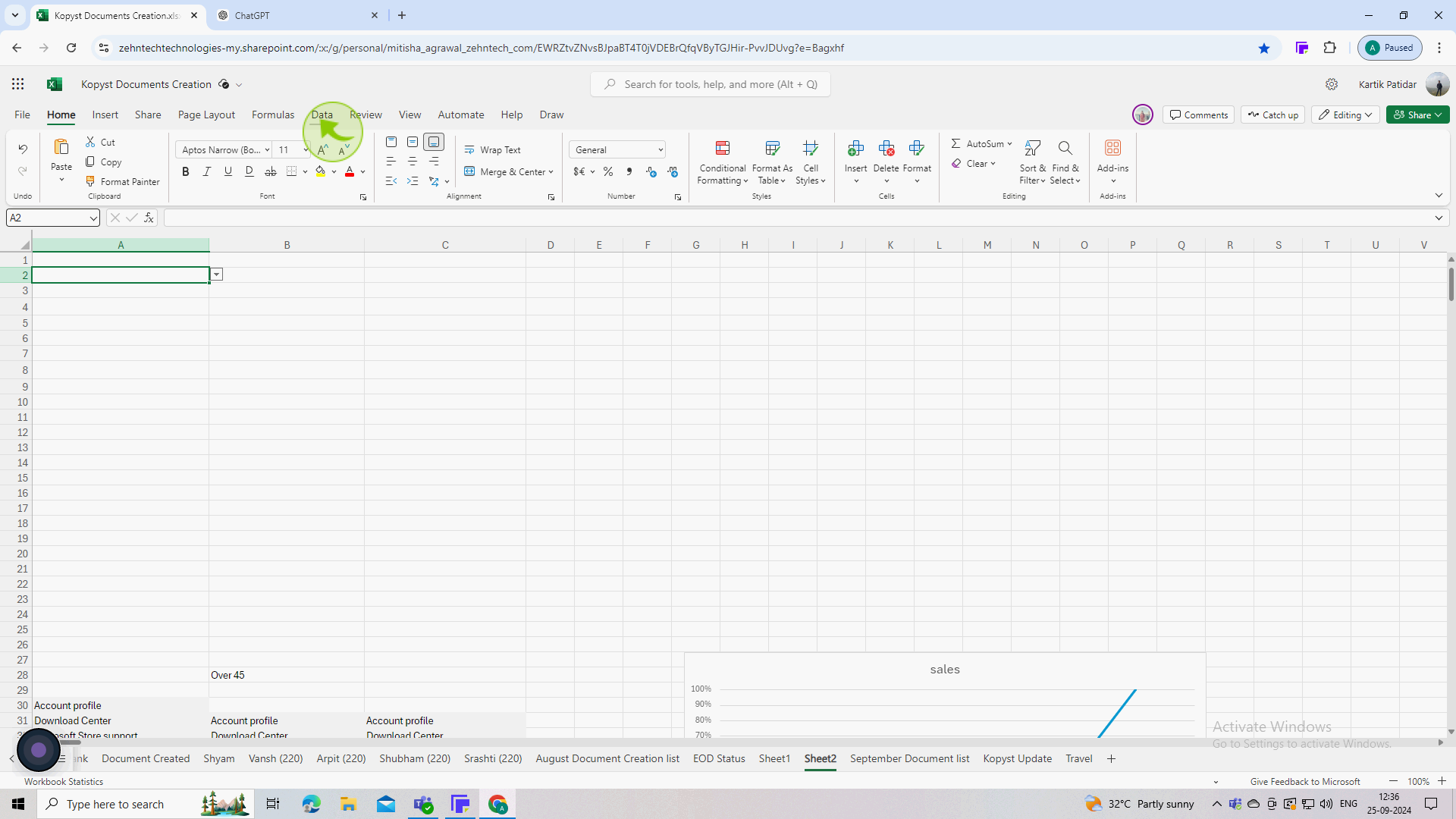The width and height of the screenshot is (1456, 819).
Task: Open the Editing mode button
Action: 1345,115
